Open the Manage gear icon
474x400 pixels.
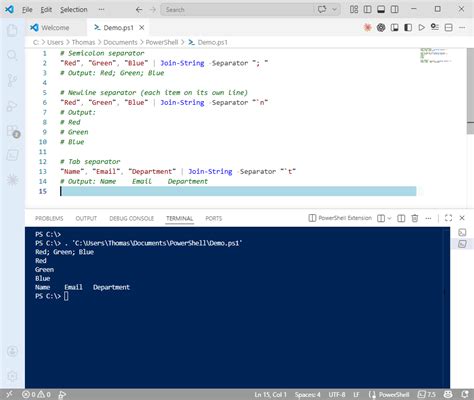(x=12, y=376)
